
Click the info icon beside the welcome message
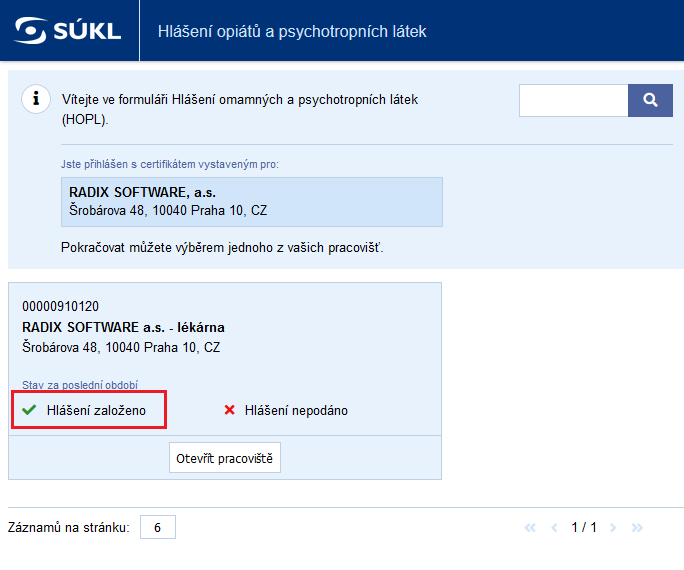[x=37, y=98]
